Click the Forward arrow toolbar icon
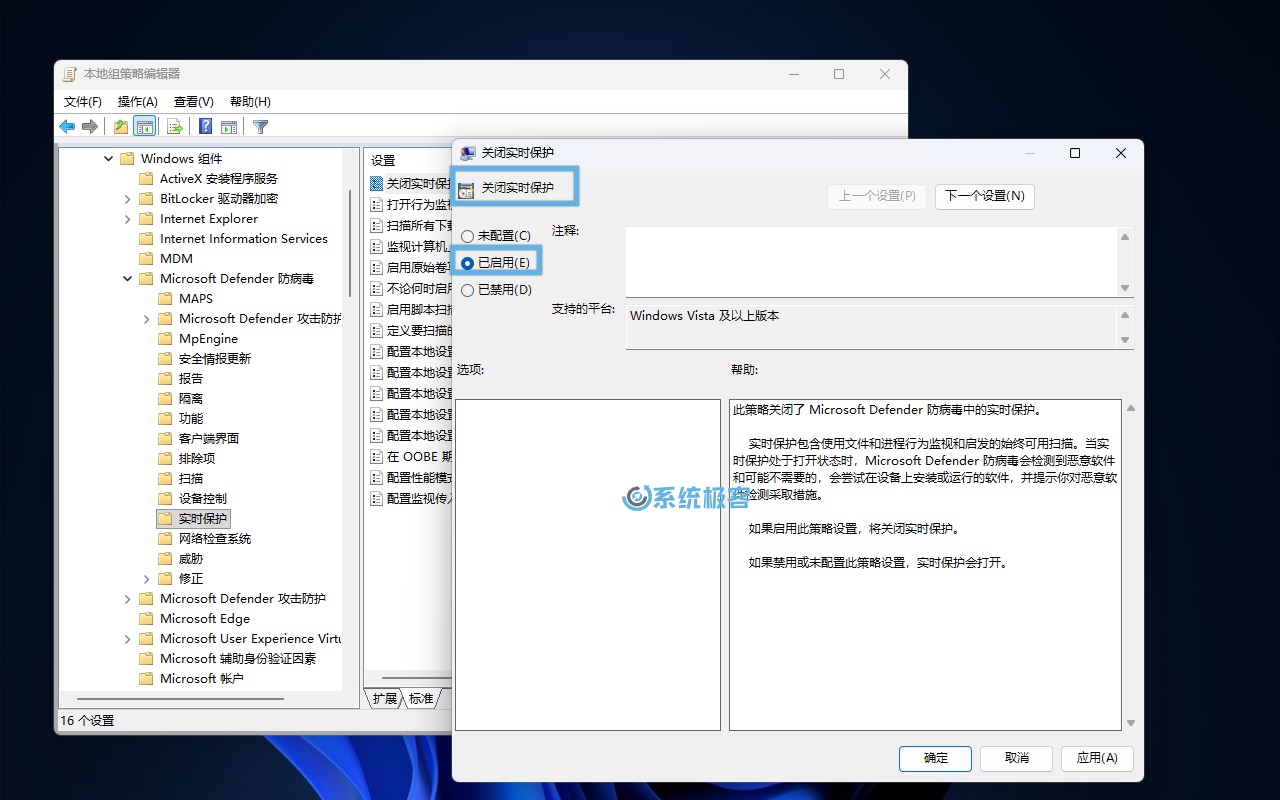The height and width of the screenshot is (800, 1280). click(x=90, y=127)
